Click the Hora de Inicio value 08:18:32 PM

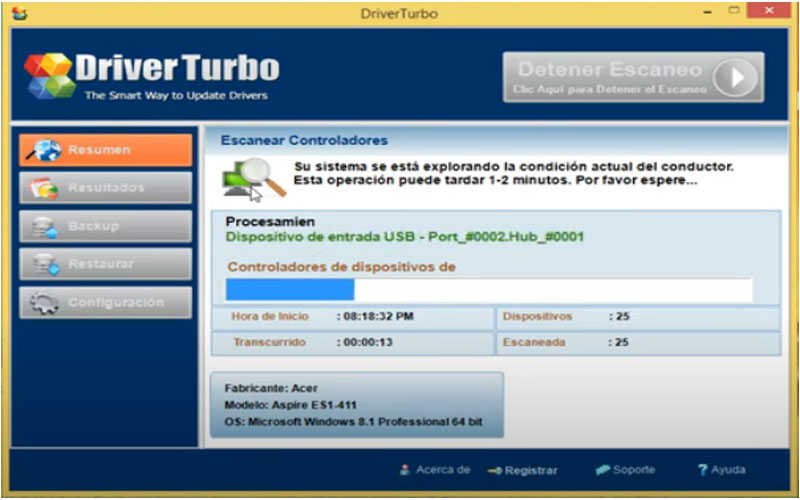(x=378, y=316)
